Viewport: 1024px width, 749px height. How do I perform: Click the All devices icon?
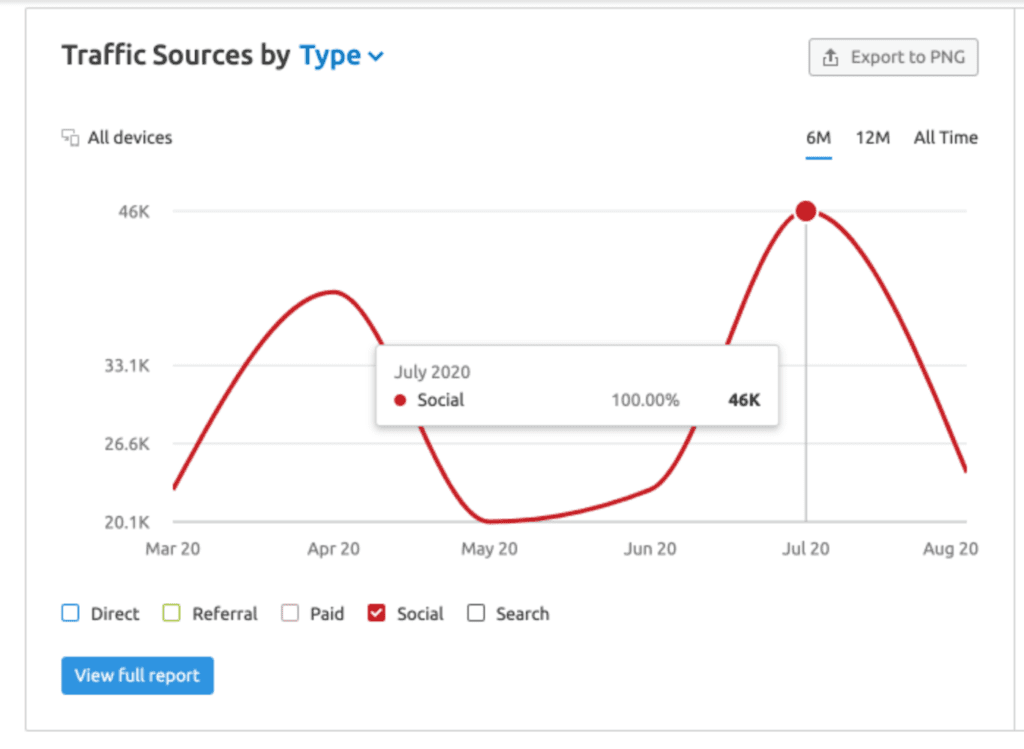70,137
